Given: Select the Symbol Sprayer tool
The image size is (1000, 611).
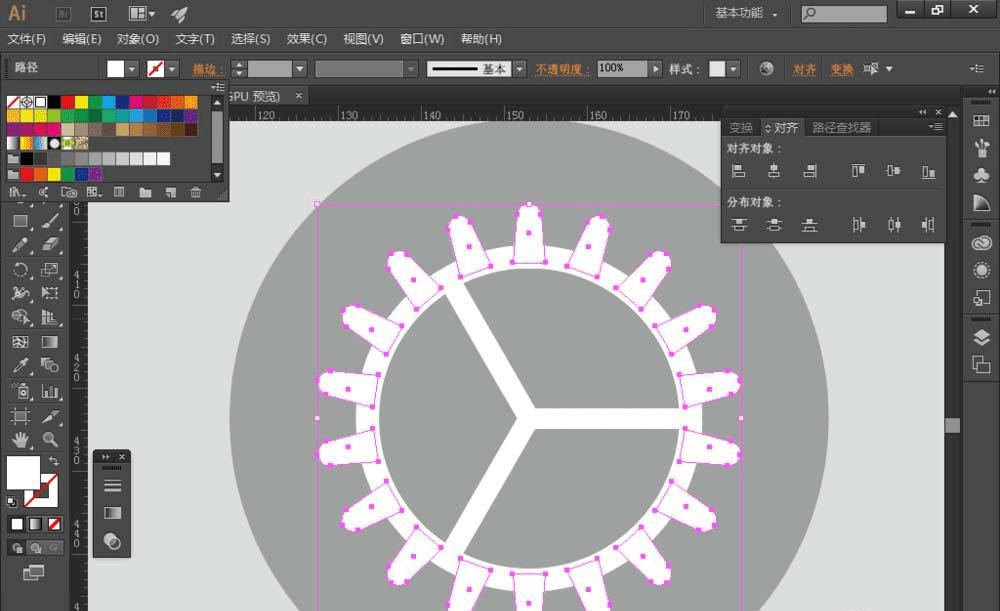Looking at the screenshot, I should pos(20,391).
